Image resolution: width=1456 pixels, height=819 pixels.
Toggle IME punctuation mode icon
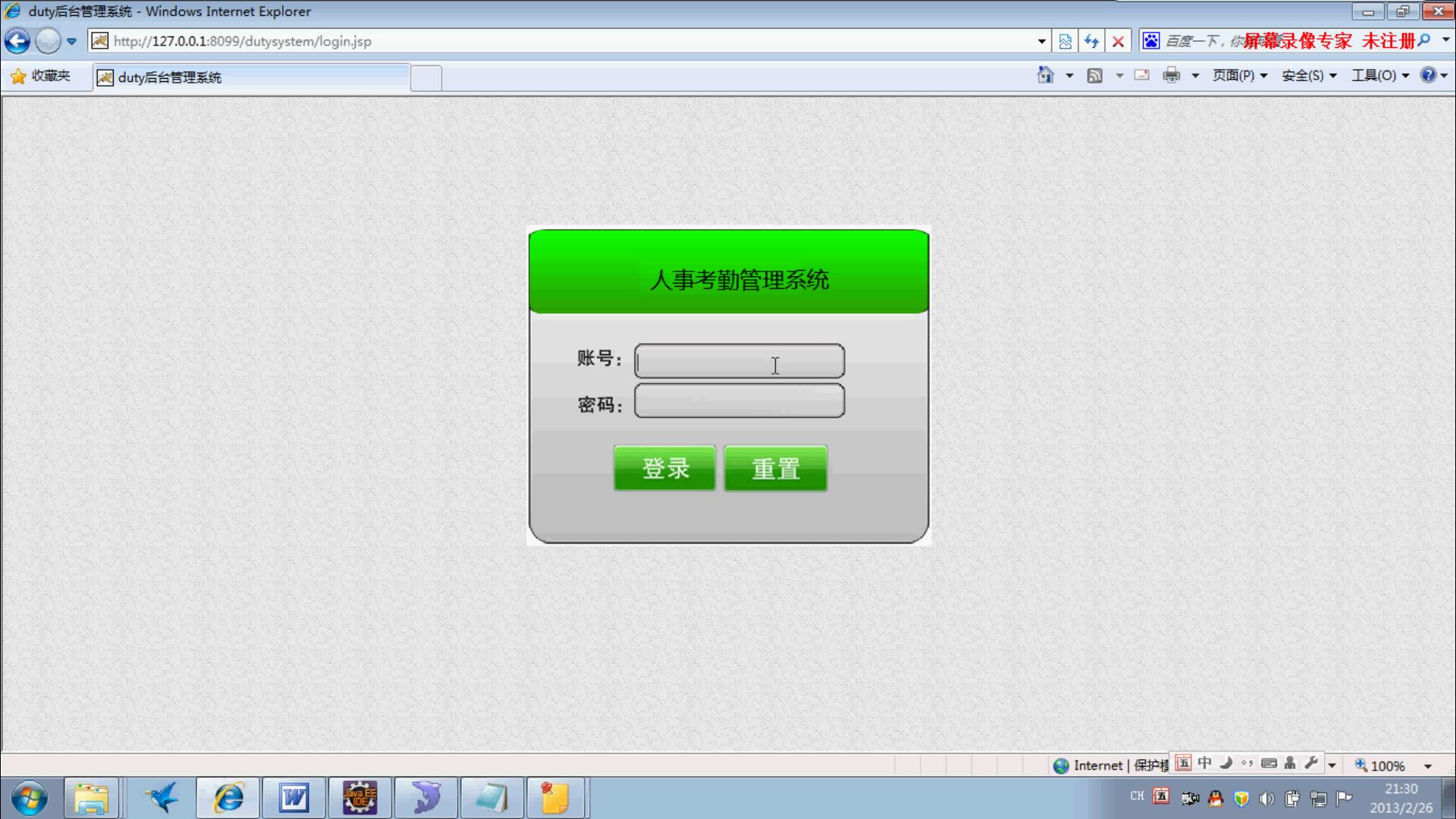coord(1247,763)
